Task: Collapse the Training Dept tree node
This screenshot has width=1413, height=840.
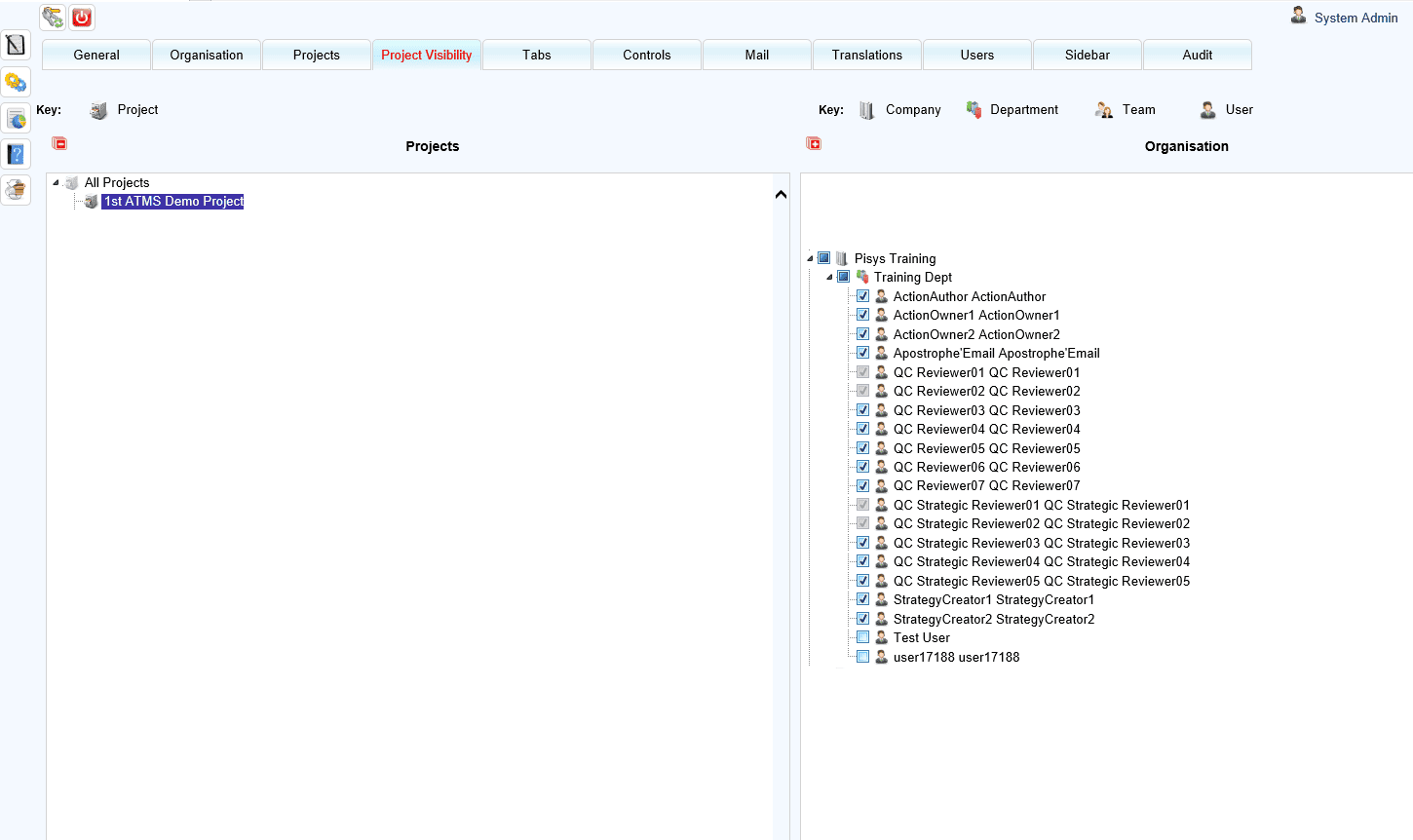Action: tap(829, 277)
